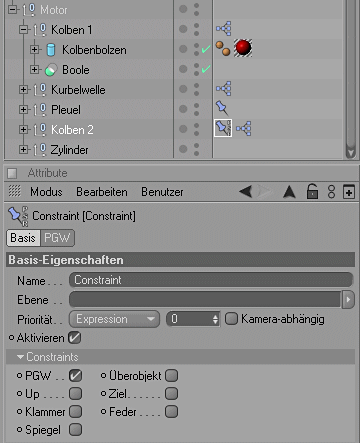This screenshot has width=360, height=443.
Task: Enable the Ziel constraint checkbox
Action: click(x=172, y=394)
